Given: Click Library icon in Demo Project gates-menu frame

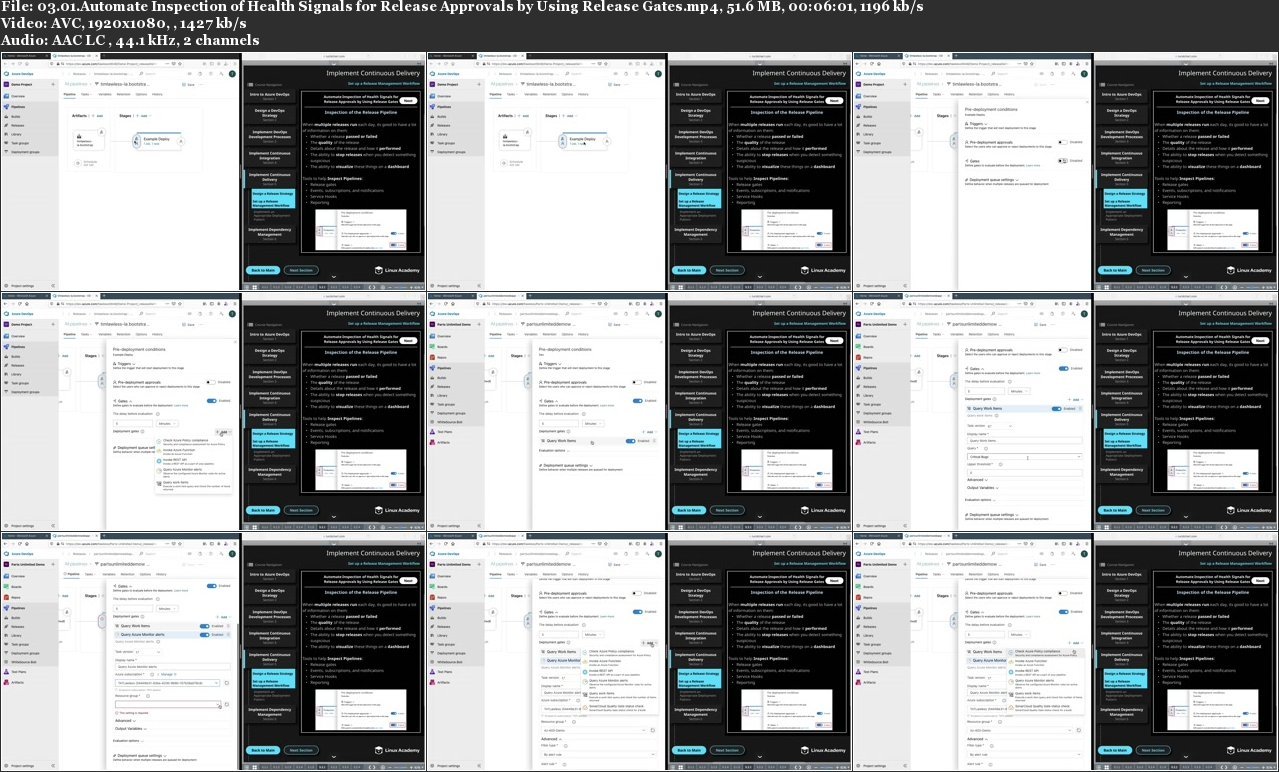Looking at the screenshot, I should (6, 374).
